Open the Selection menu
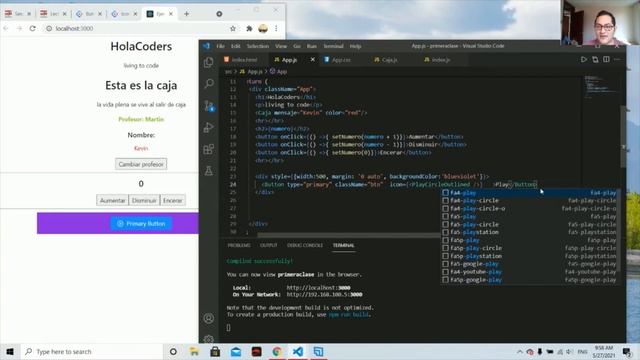The width and height of the screenshot is (640, 360). click(258, 46)
